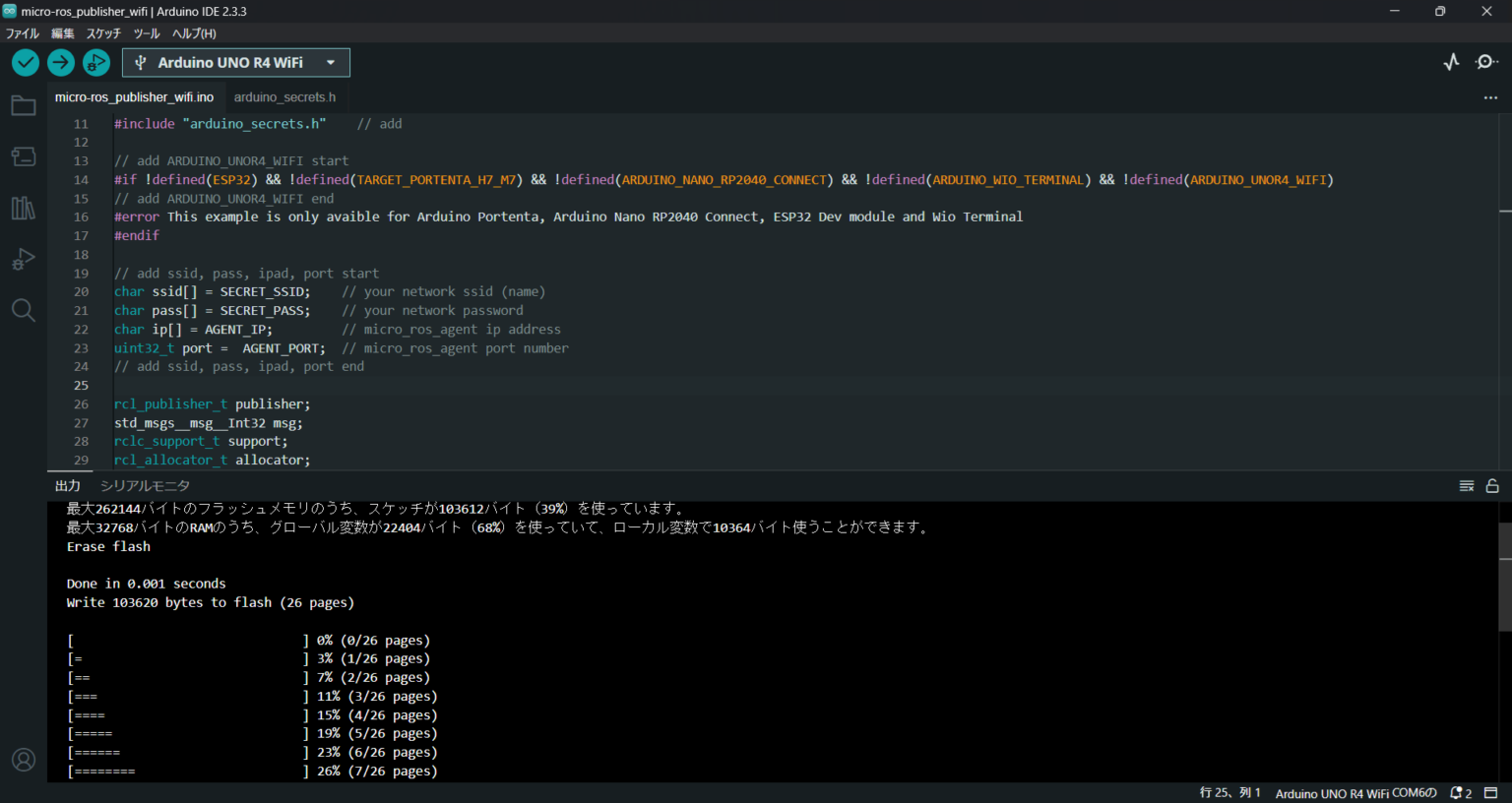The width and height of the screenshot is (1512, 803).
Task: Toggle the bottom panel from status bar
Action: 1491,793
